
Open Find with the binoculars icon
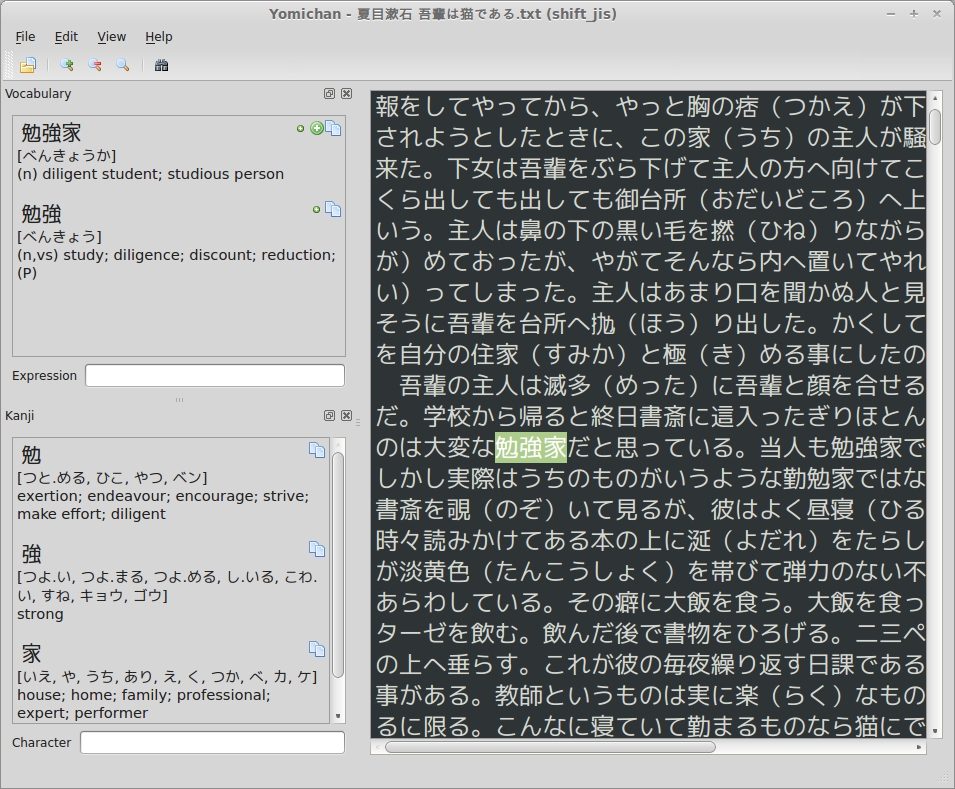point(161,65)
